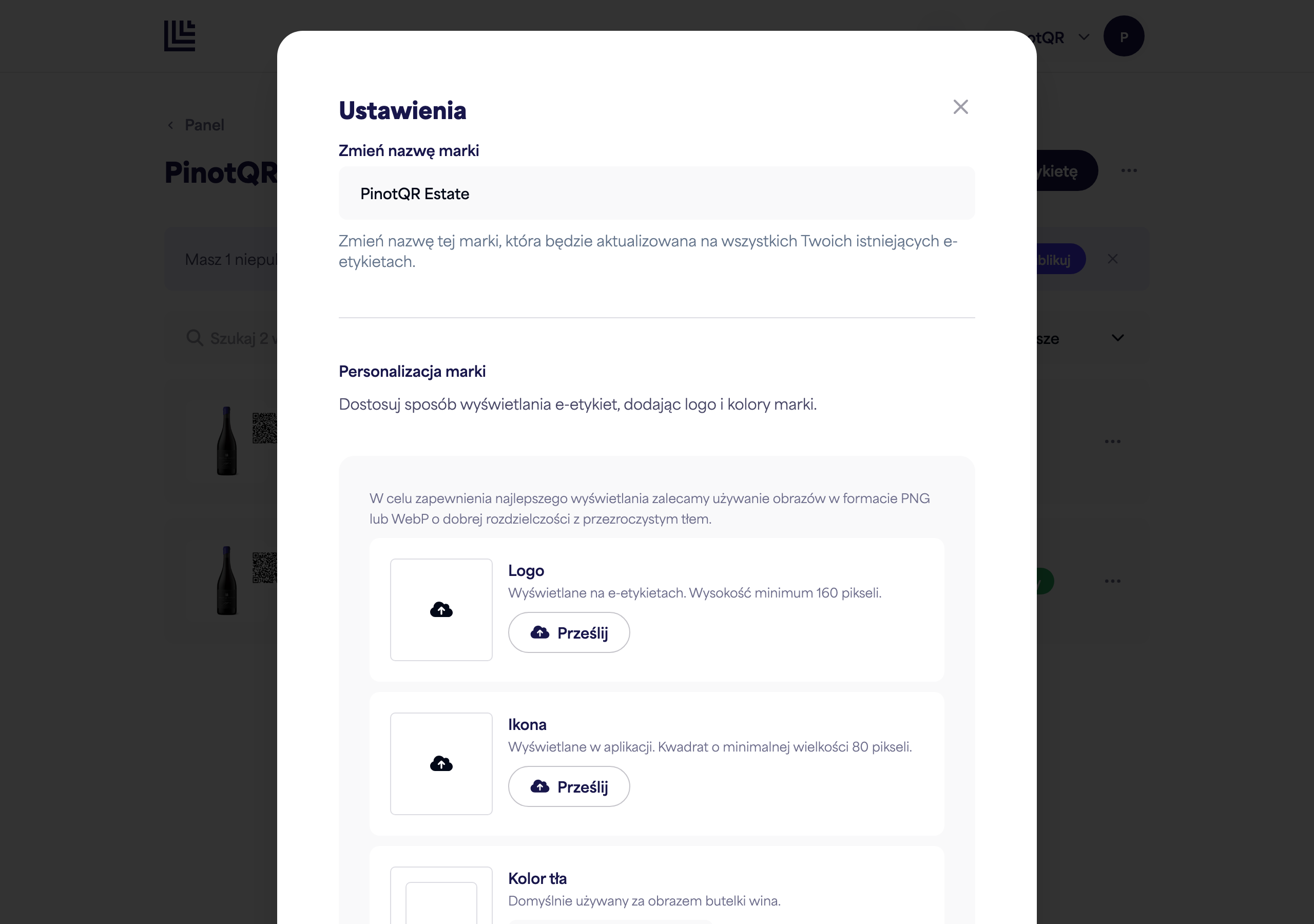Open the user avatar P menu
The image size is (1314, 924).
(1124, 36)
